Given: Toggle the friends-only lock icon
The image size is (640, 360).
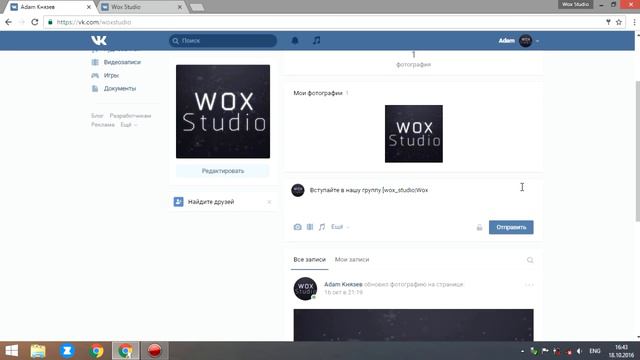Looking at the screenshot, I should pos(479,227).
